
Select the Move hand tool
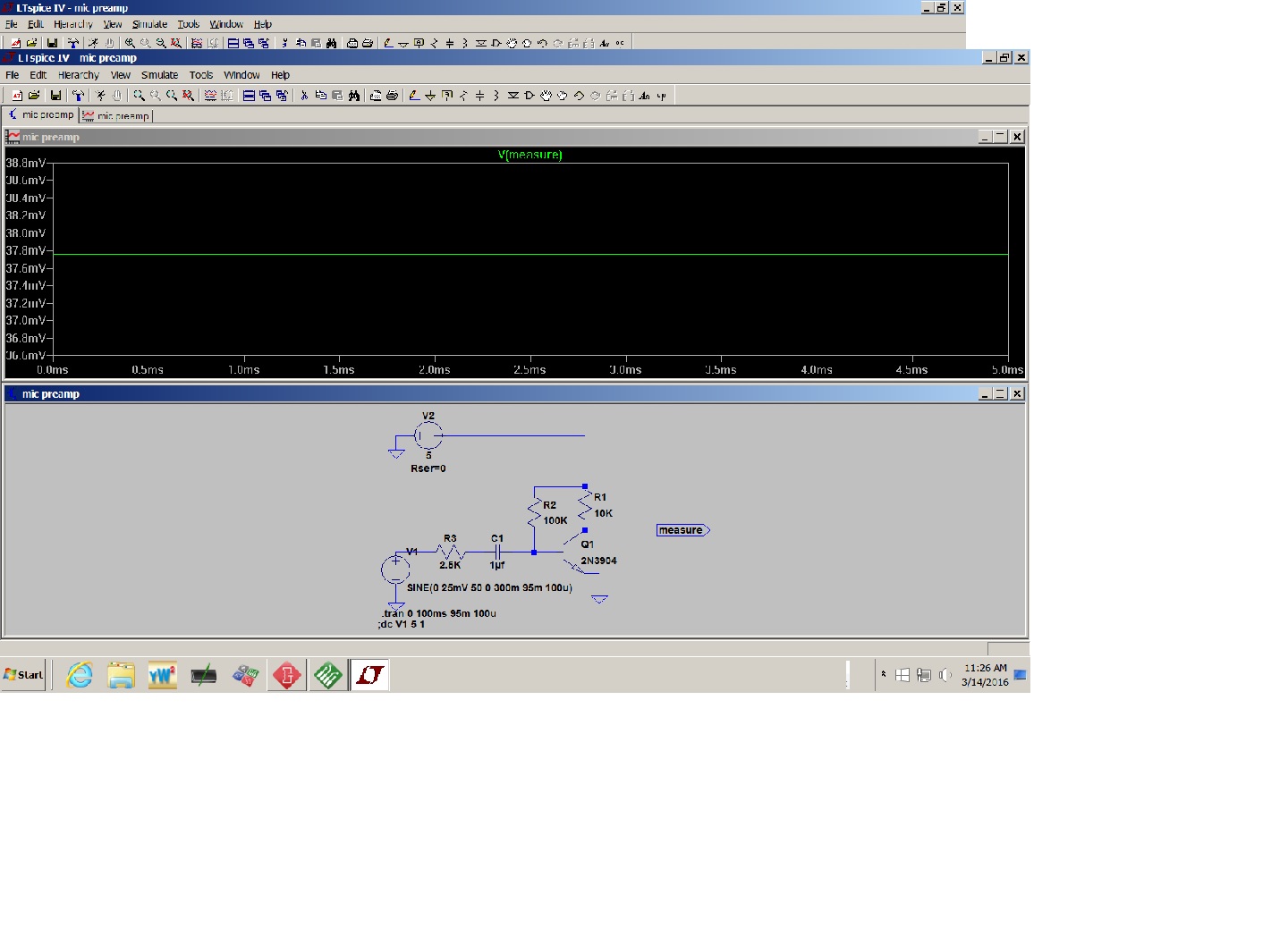[x=547, y=96]
